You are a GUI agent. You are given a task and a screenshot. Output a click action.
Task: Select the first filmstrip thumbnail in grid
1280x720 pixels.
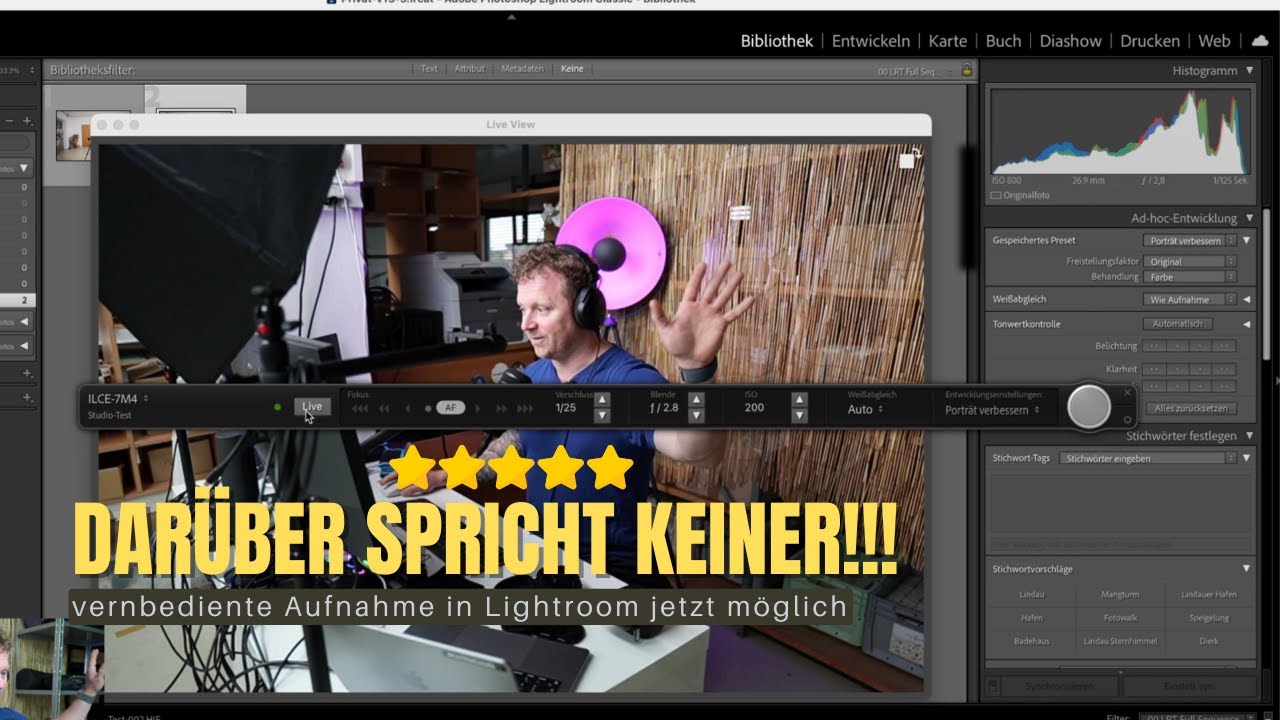pyautogui.click(x=92, y=134)
